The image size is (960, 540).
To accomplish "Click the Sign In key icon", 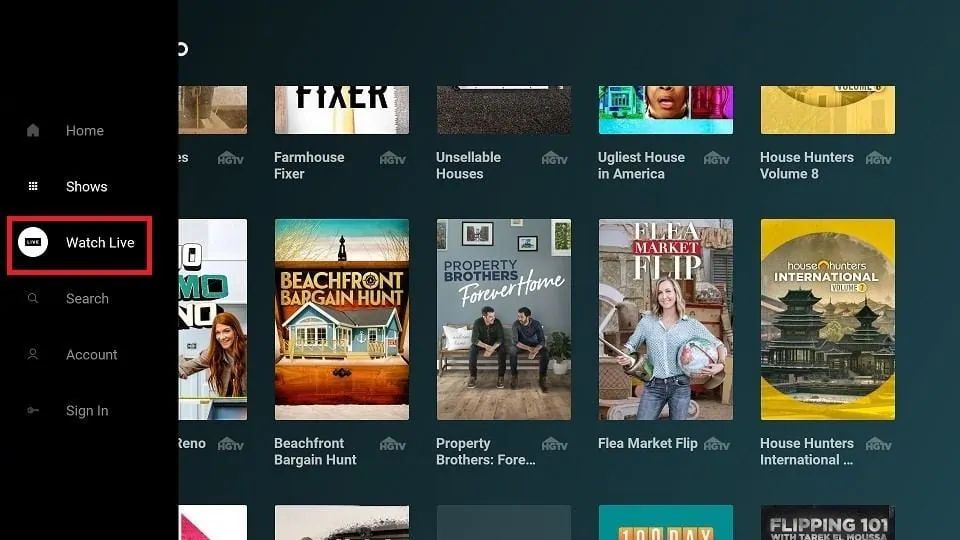I will pyautogui.click(x=33, y=410).
